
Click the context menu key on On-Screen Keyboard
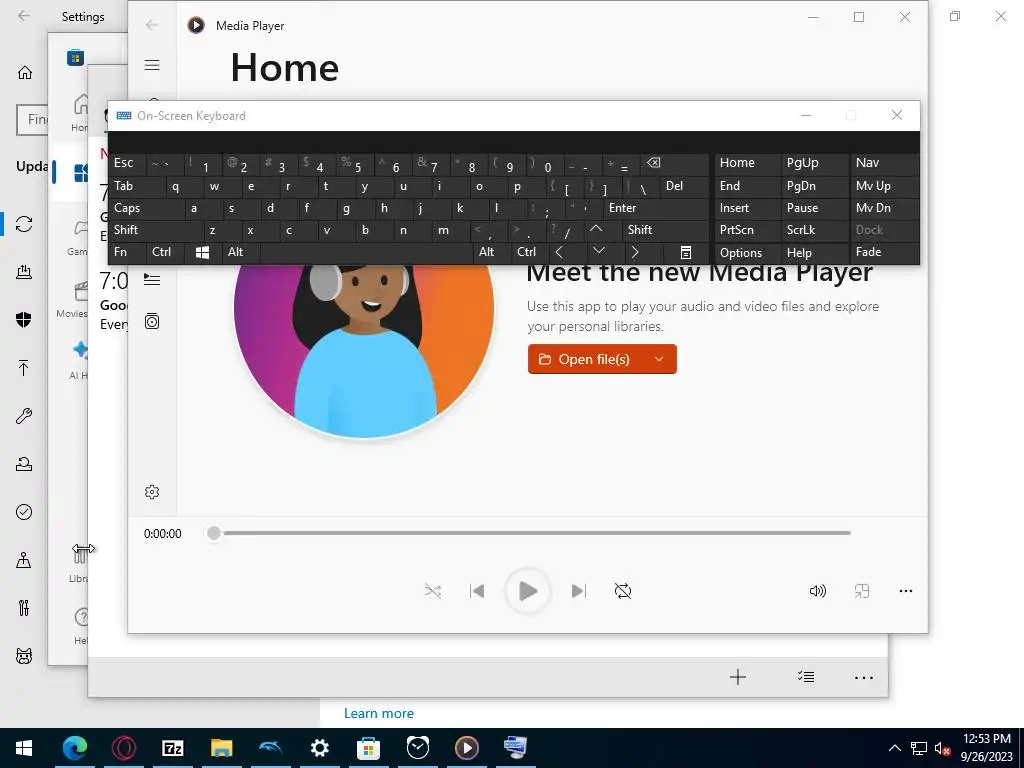(x=686, y=252)
